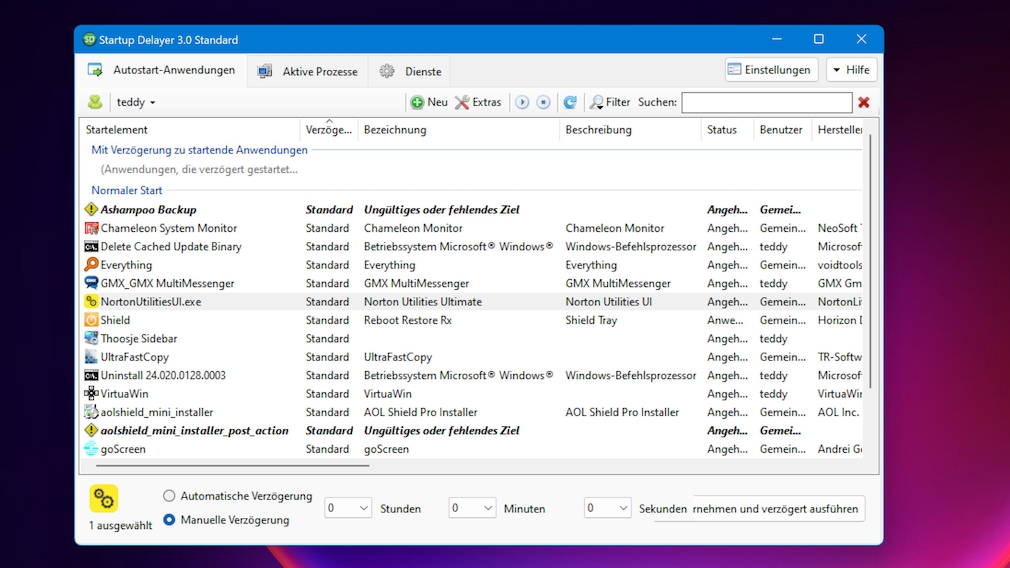Select Automatische Verzögerung radio button
1010x568 pixels.
(x=169, y=496)
